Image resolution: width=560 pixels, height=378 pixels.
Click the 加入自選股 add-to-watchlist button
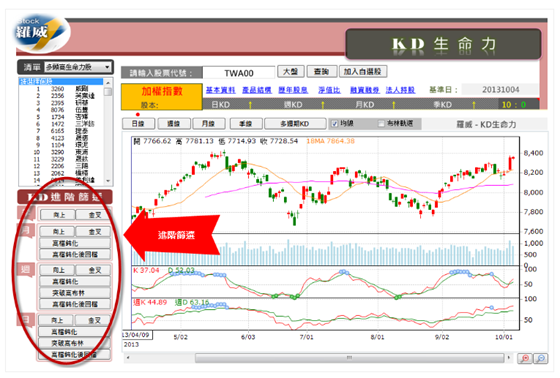pos(363,71)
